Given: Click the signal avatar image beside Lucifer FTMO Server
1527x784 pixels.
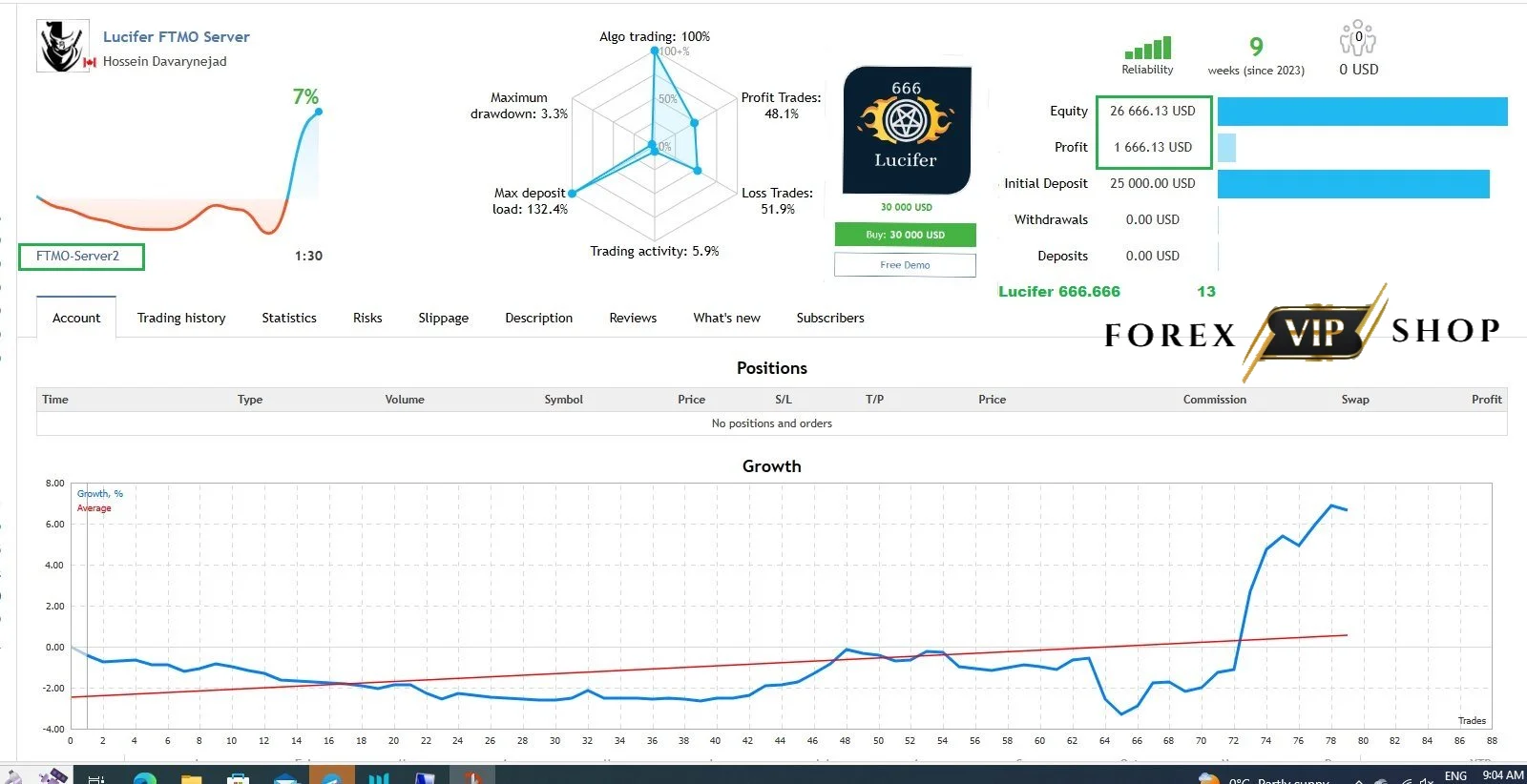Looking at the screenshot, I should tap(63, 47).
